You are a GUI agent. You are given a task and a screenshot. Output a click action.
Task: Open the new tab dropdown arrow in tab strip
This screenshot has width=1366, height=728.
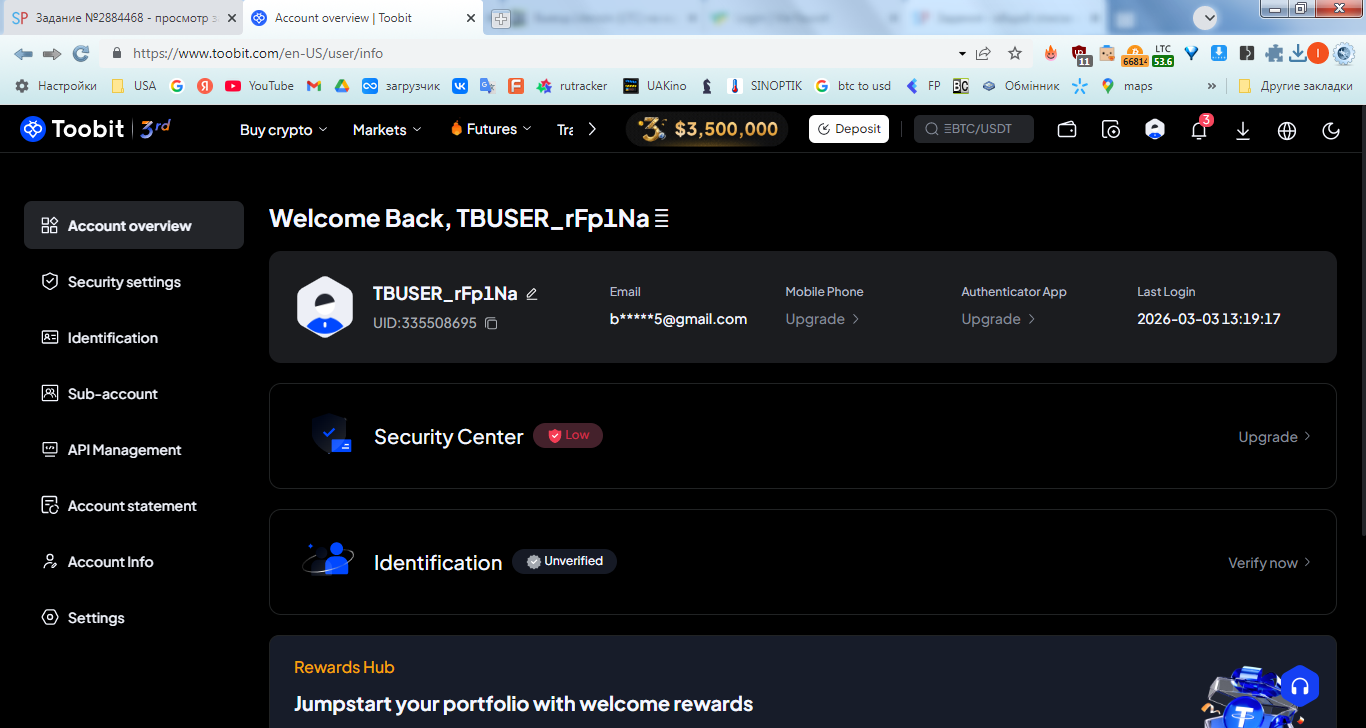(1208, 17)
